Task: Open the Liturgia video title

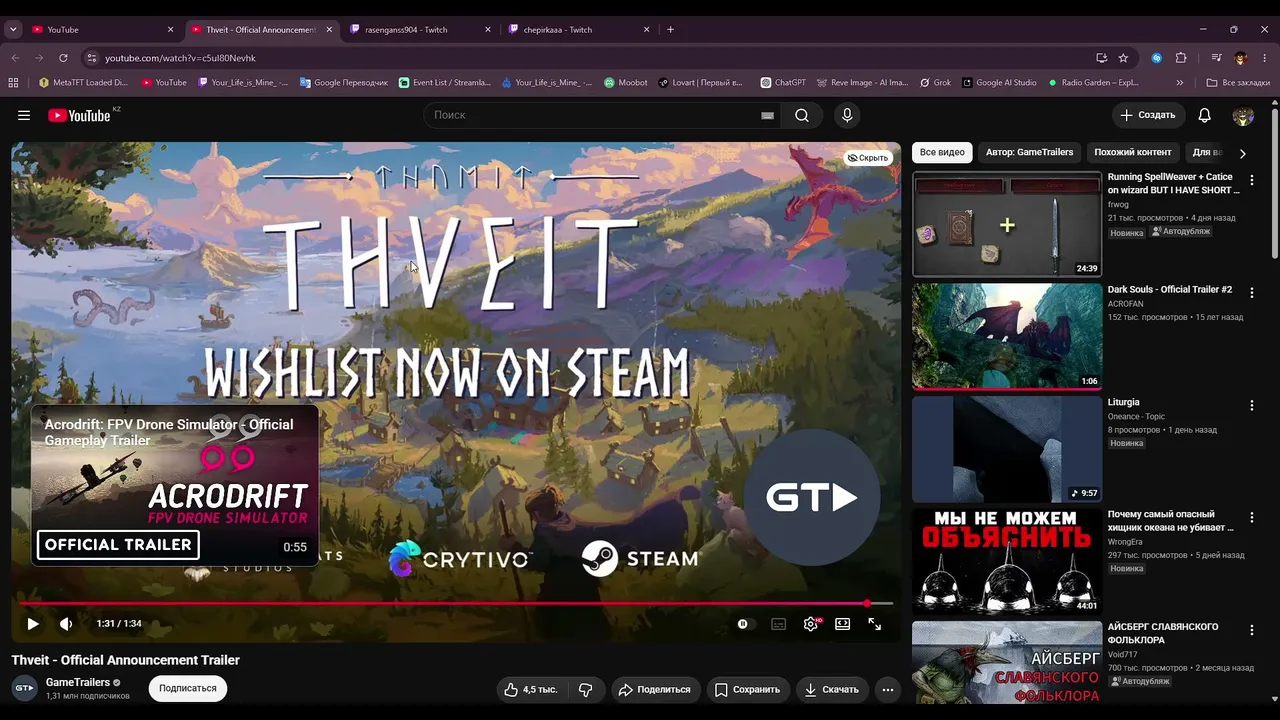Action: click(x=1123, y=402)
